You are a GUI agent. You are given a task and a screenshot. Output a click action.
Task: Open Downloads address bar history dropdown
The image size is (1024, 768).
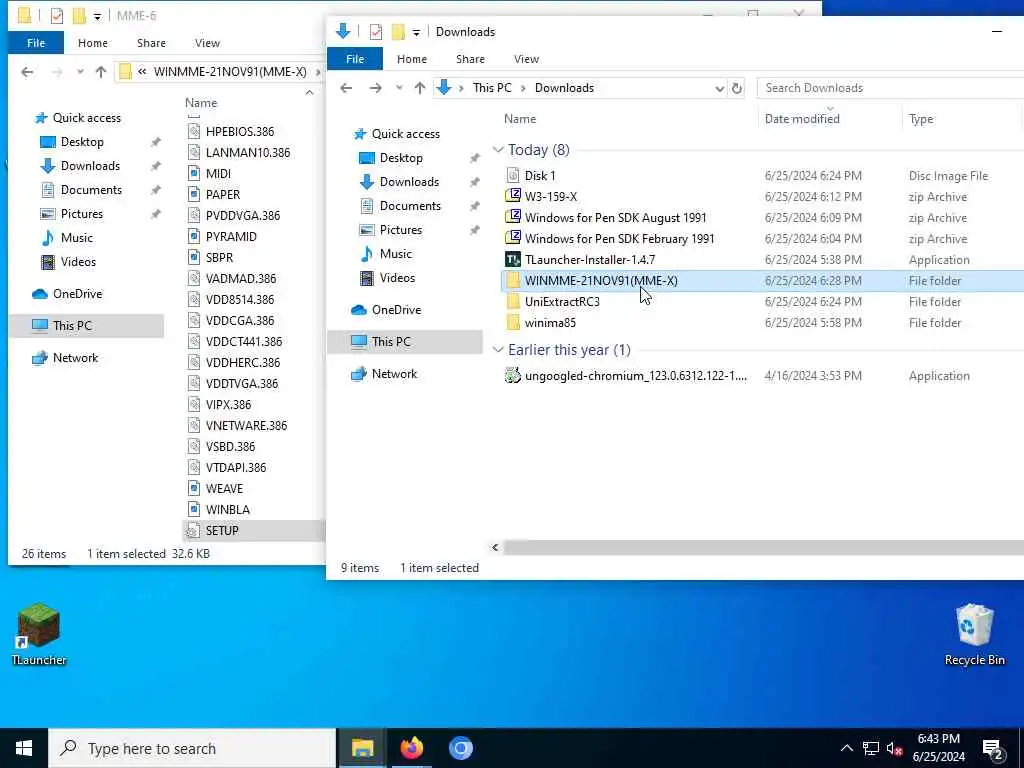719,88
